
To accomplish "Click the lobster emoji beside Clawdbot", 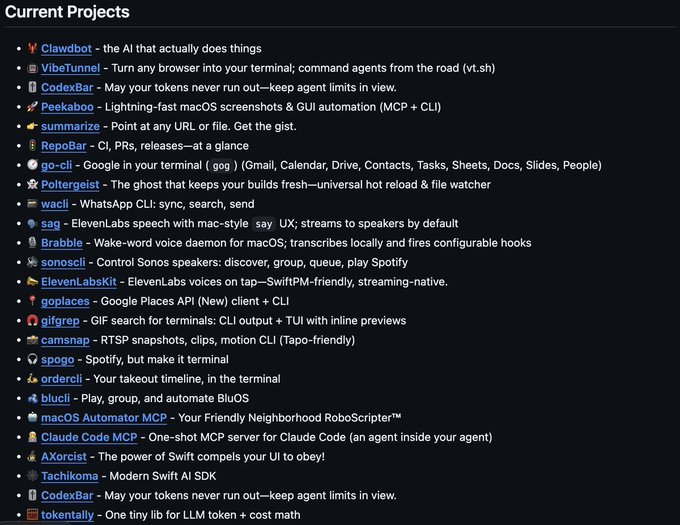I will (x=33, y=48).
